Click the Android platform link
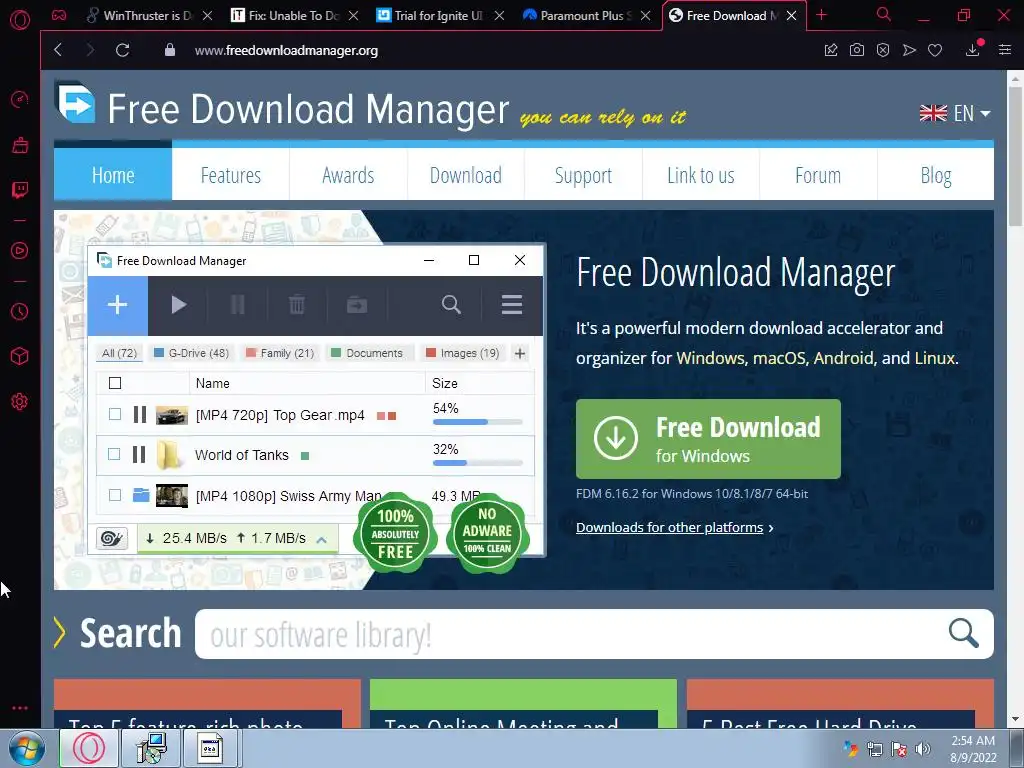Image resolution: width=1024 pixels, height=768 pixels. [x=843, y=358]
